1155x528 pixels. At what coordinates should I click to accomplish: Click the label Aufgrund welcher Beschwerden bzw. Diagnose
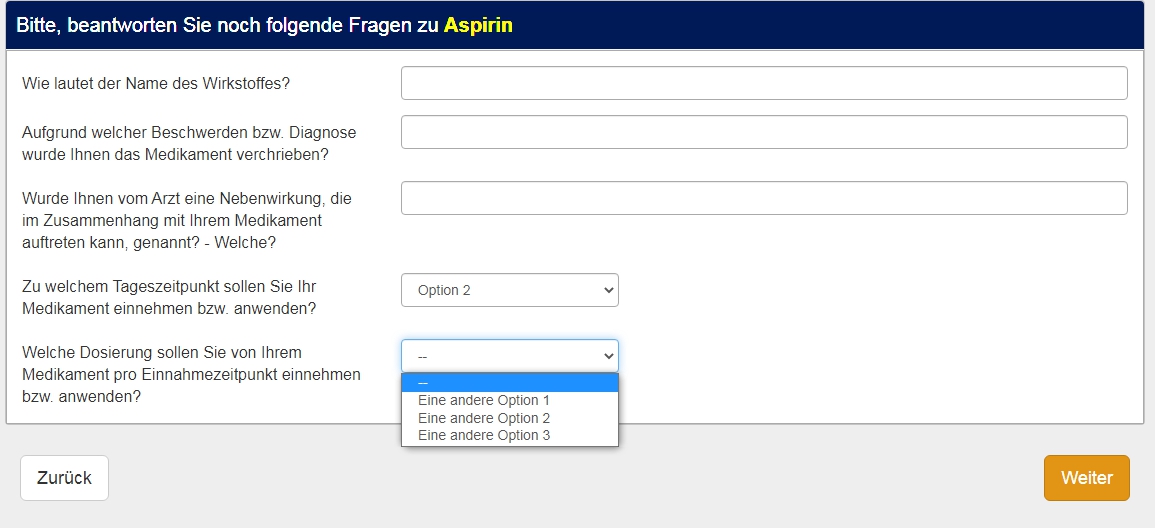pos(189,144)
